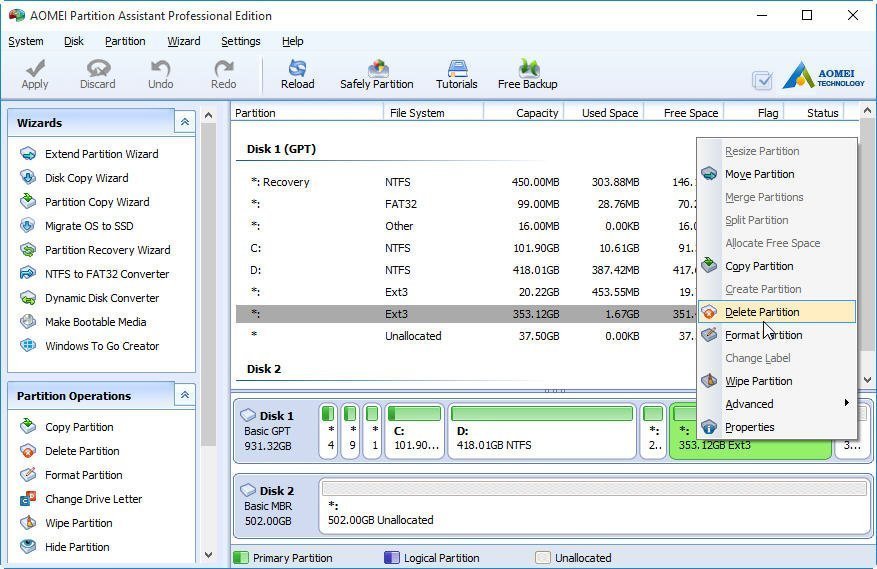Viewport: 877px width, 569px height.
Task: Sort by the Used Space column header
Action: [604, 113]
